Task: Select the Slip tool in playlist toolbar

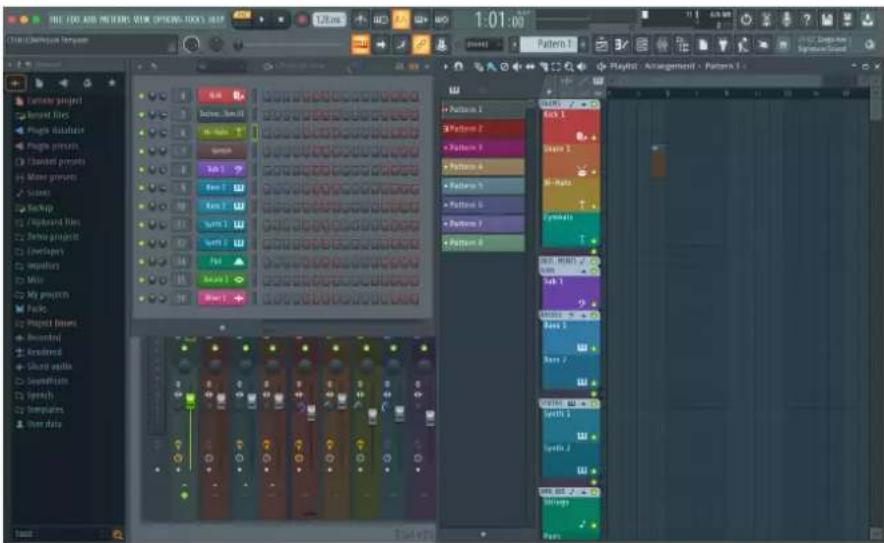Action: [x=530, y=67]
